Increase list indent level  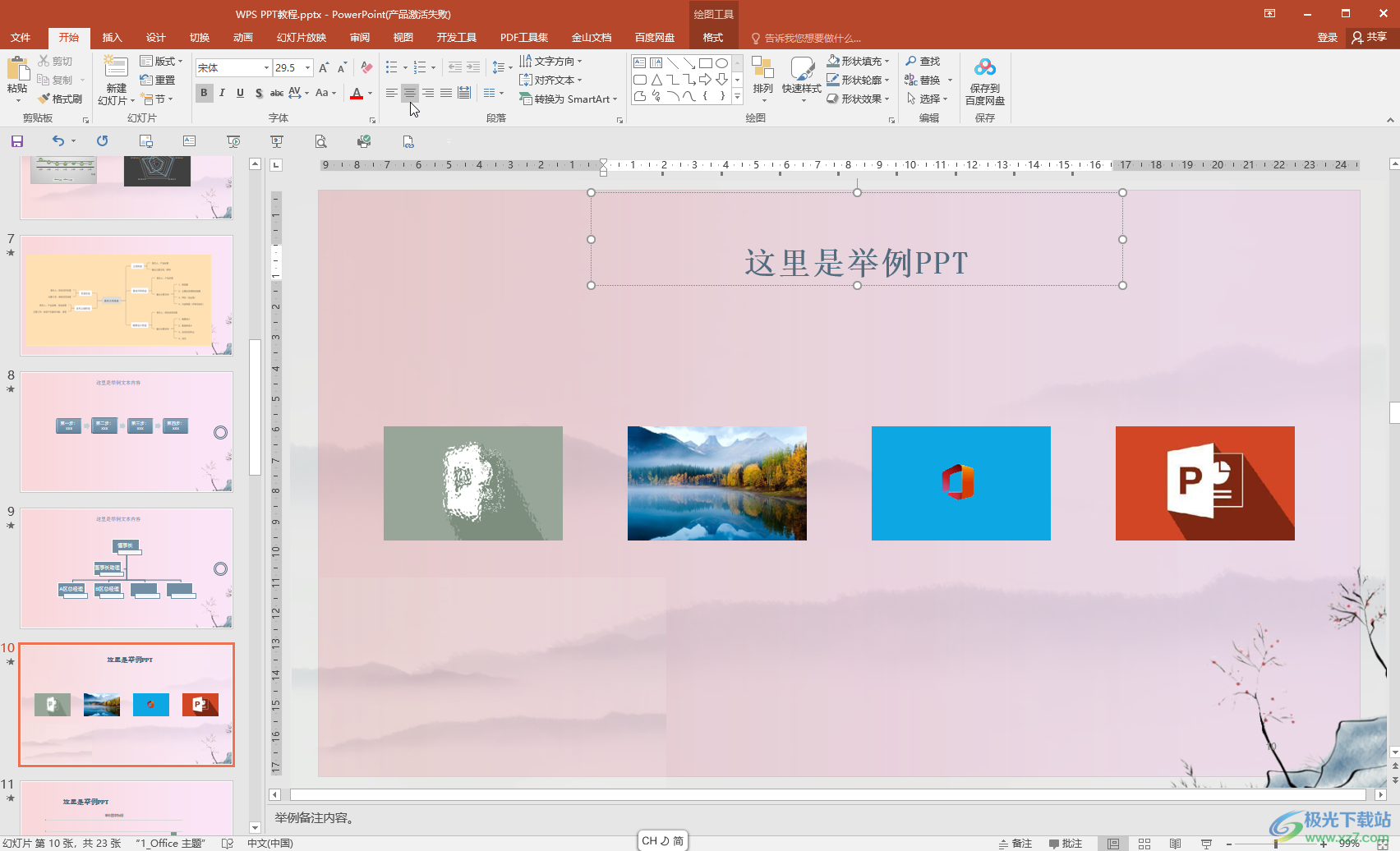473,67
